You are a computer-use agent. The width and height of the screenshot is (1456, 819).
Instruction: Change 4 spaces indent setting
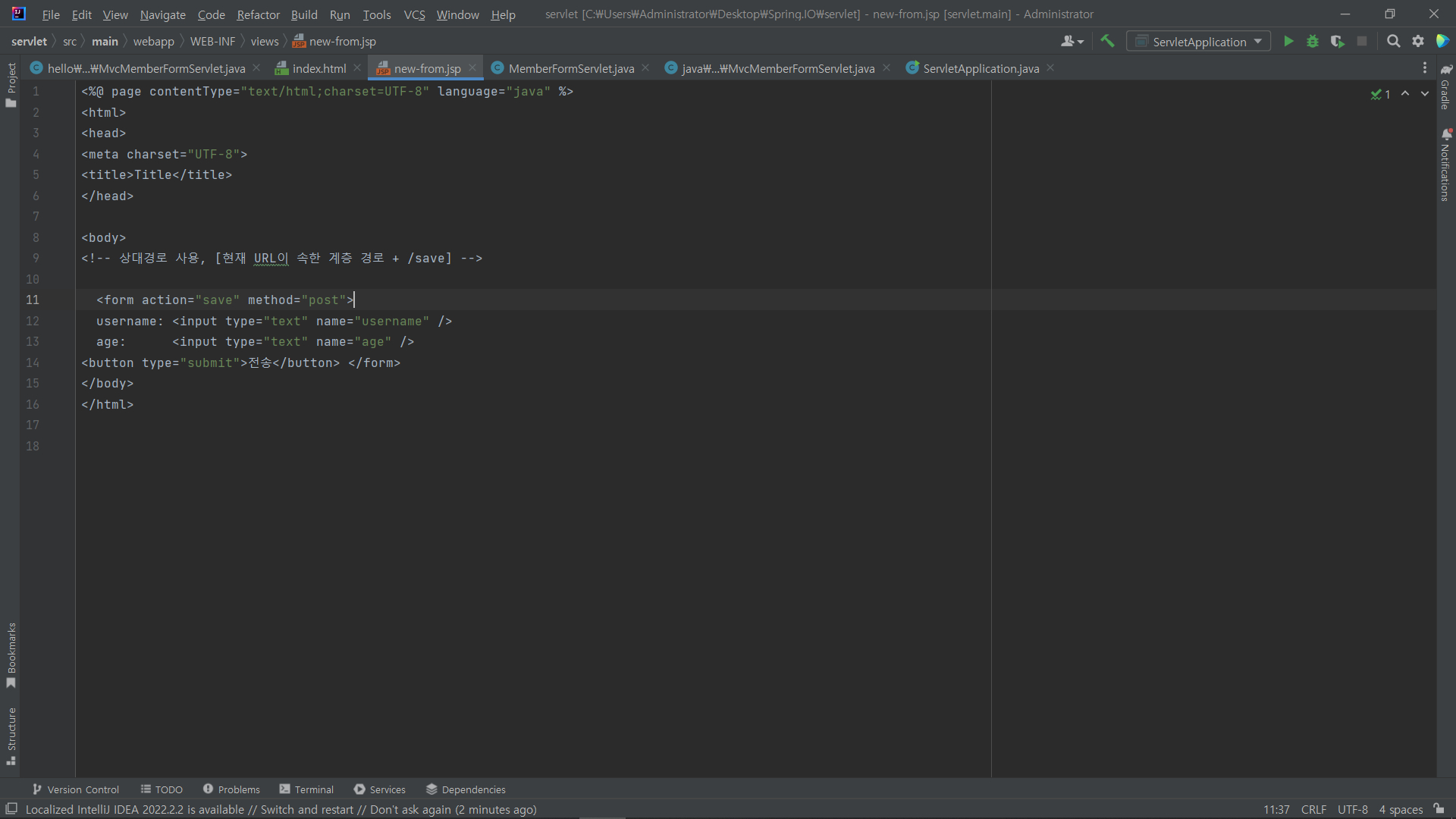(x=1400, y=809)
